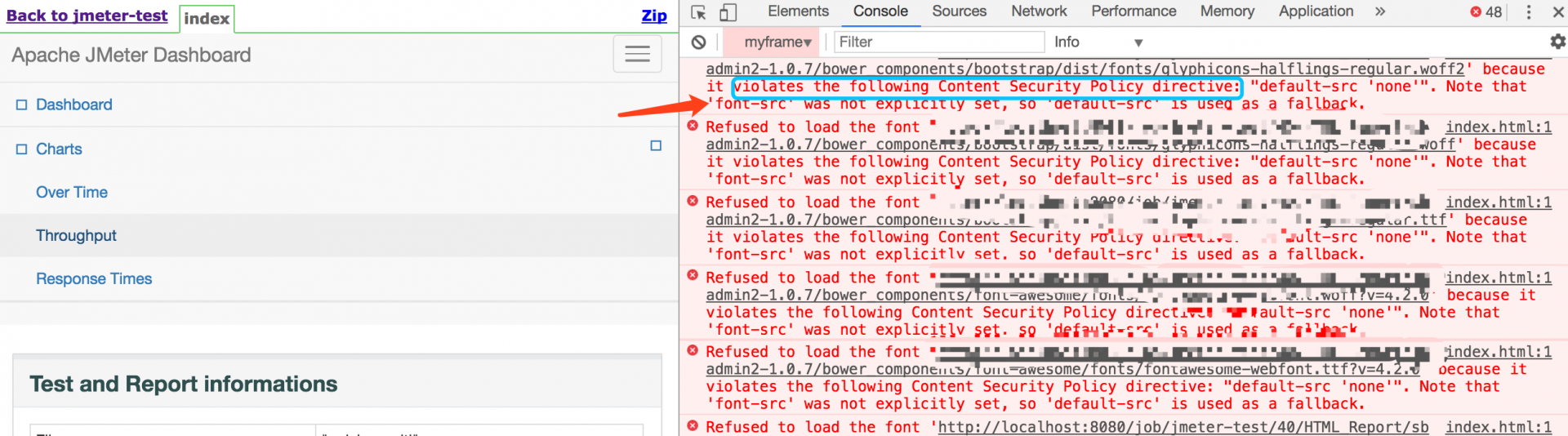Select the index tab
This screenshot has height=436, width=1568.
[207, 19]
